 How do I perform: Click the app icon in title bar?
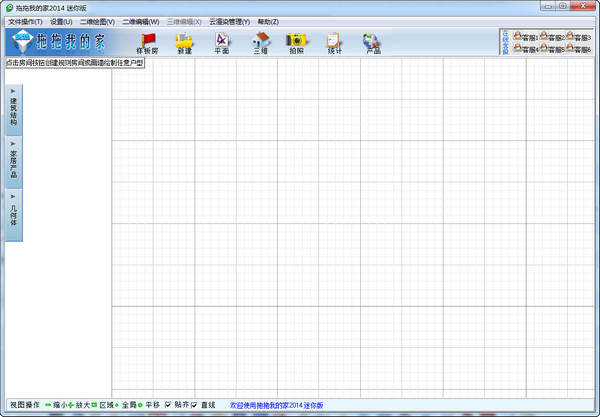click(x=9, y=8)
